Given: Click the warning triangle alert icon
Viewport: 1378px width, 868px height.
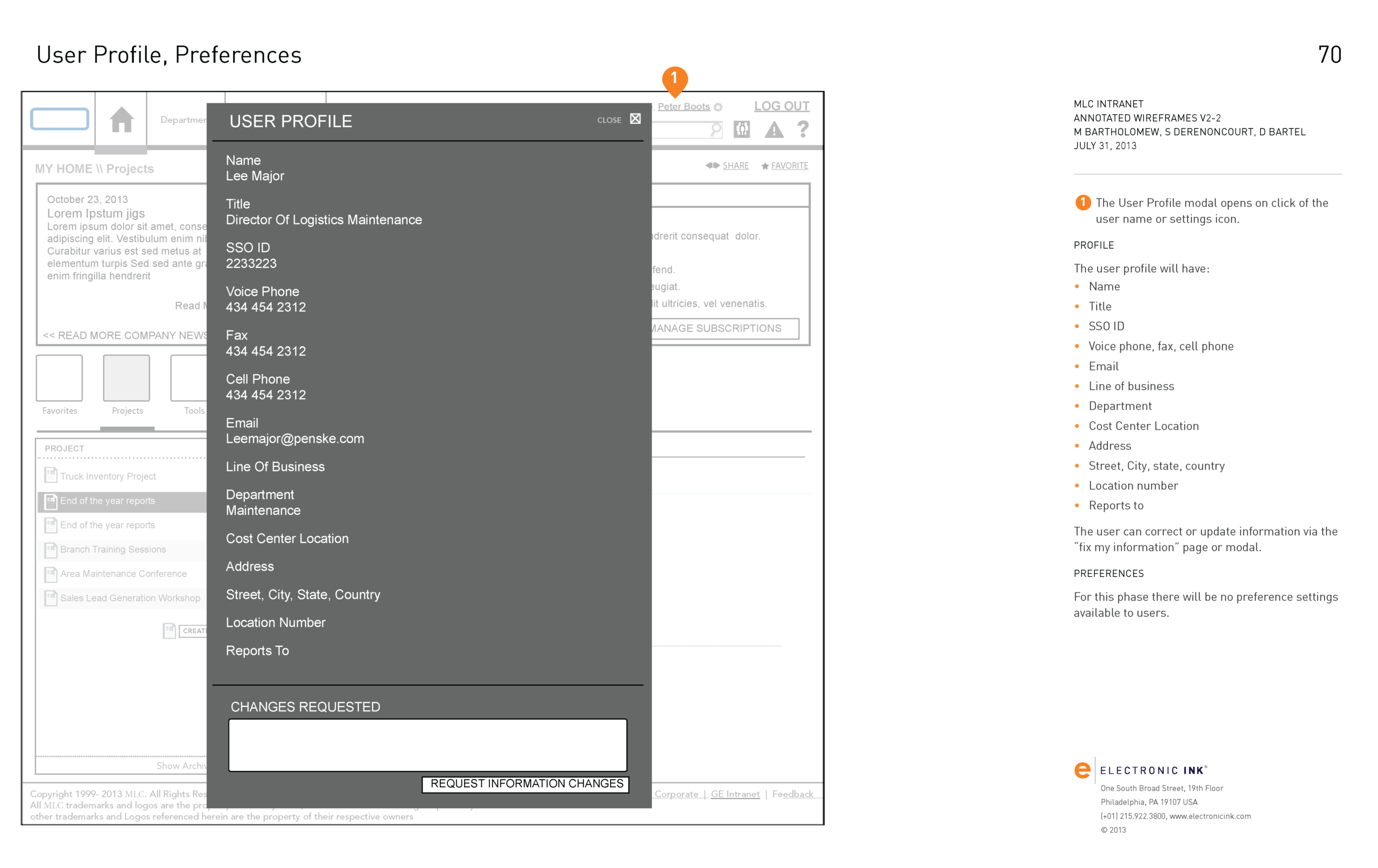Looking at the screenshot, I should click(x=774, y=130).
